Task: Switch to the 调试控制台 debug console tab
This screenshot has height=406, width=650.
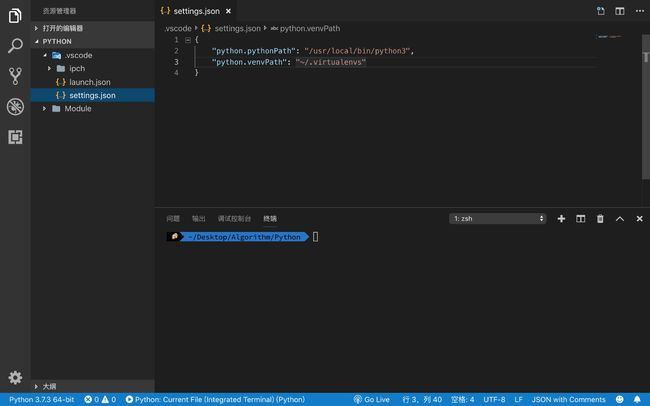Action: tap(234, 219)
